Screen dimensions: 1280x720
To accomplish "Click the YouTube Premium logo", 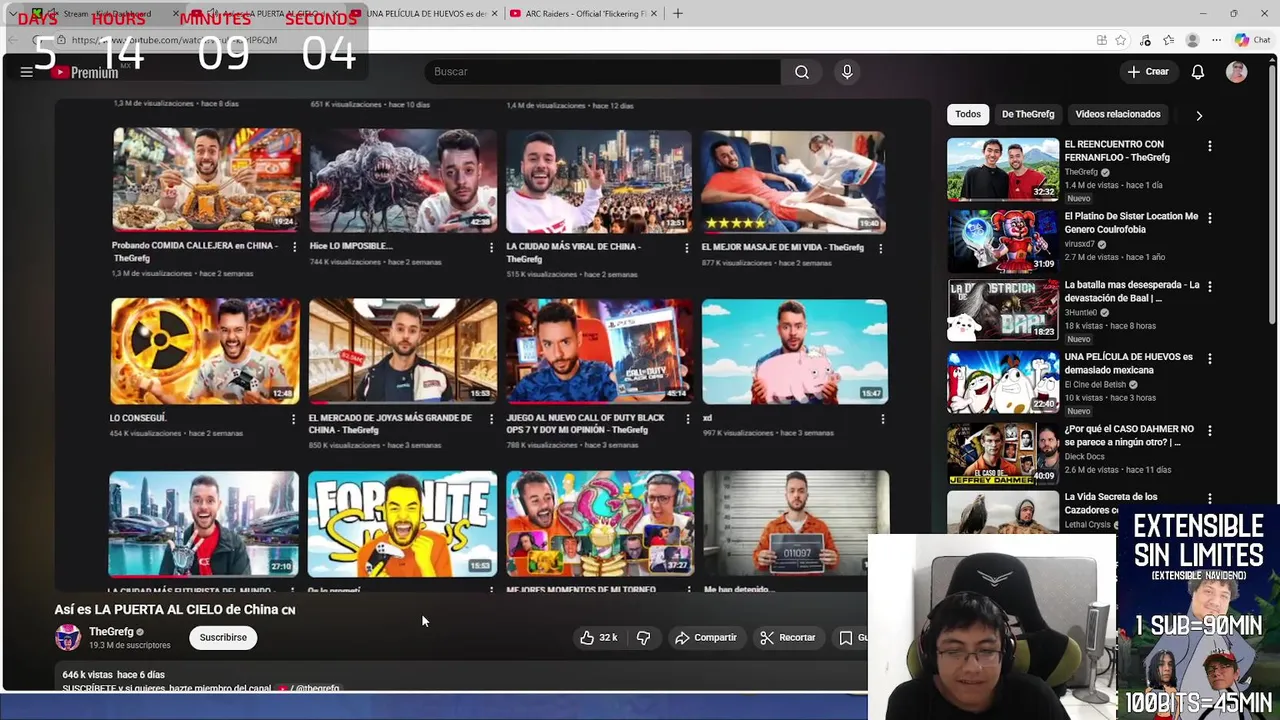I will (x=86, y=72).
